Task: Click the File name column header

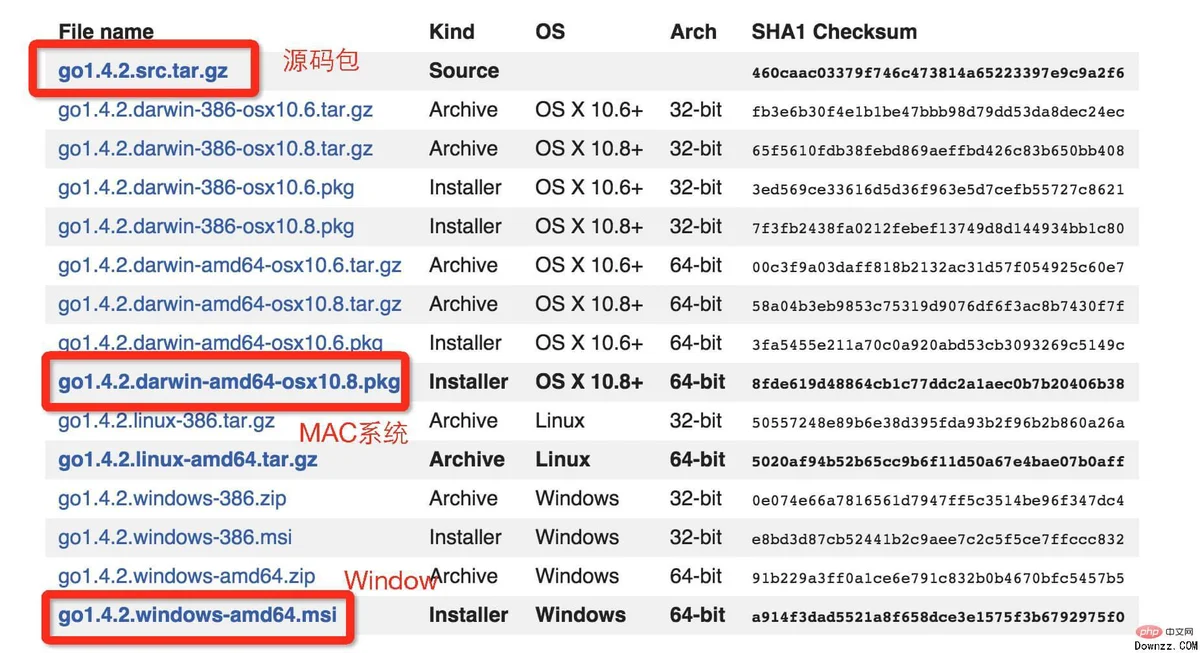Action: [106, 32]
